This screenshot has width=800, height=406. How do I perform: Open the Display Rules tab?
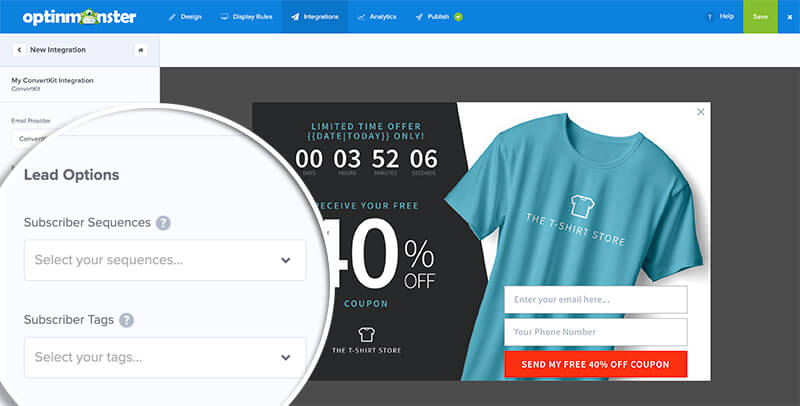click(x=246, y=17)
